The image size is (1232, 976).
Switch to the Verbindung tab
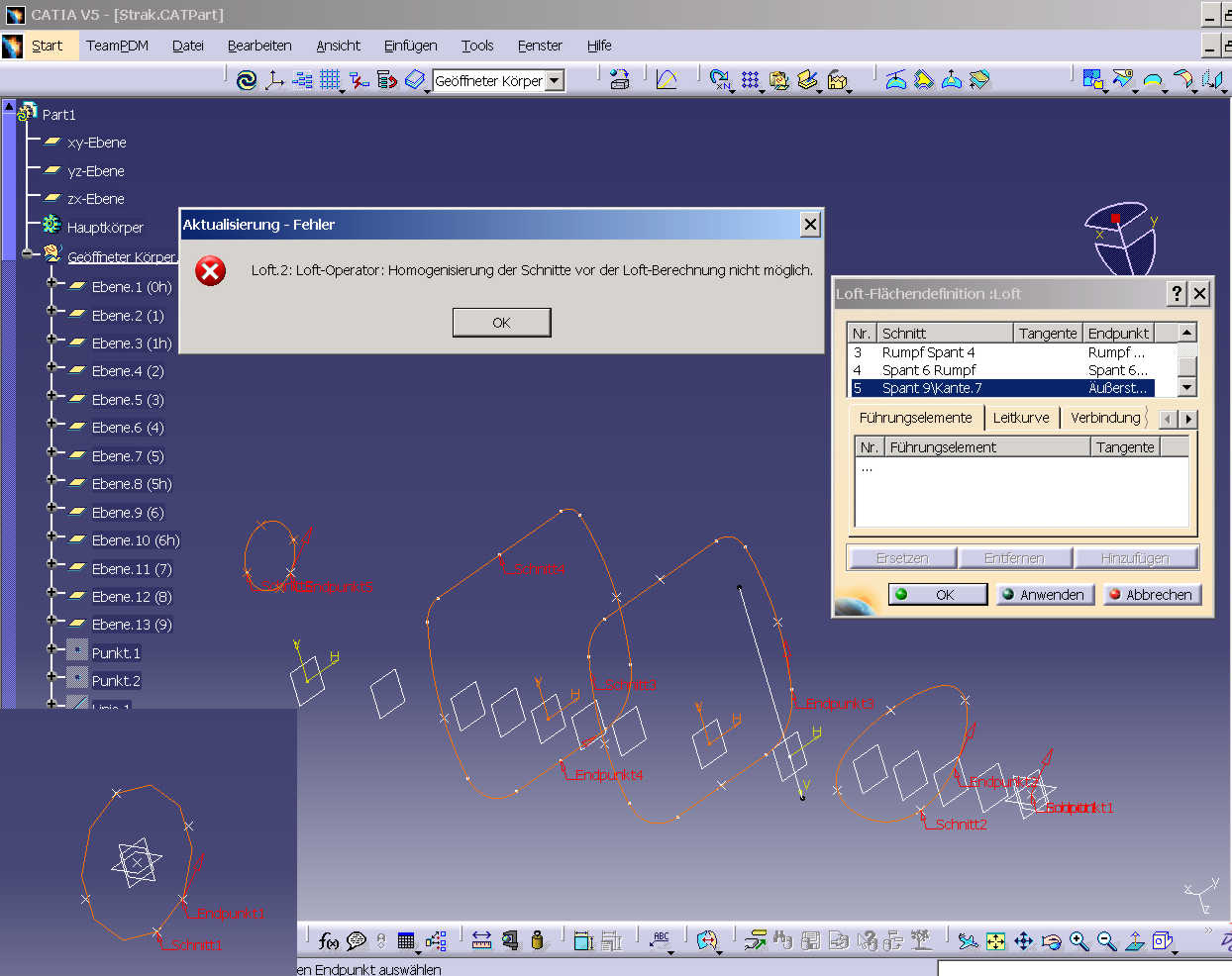[x=1105, y=418]
